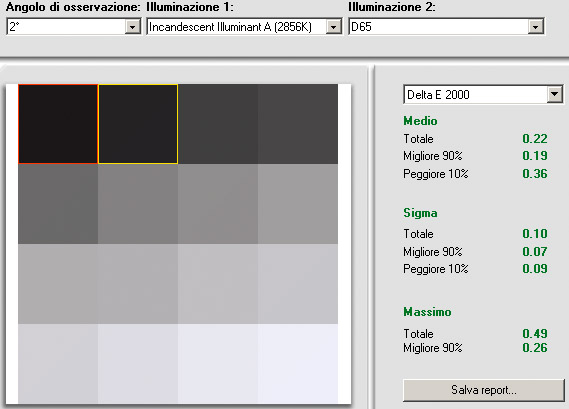Select the red-outlined black patch
Image resolution: width=569 pixels, height=409 pixels.
[58, 124]
